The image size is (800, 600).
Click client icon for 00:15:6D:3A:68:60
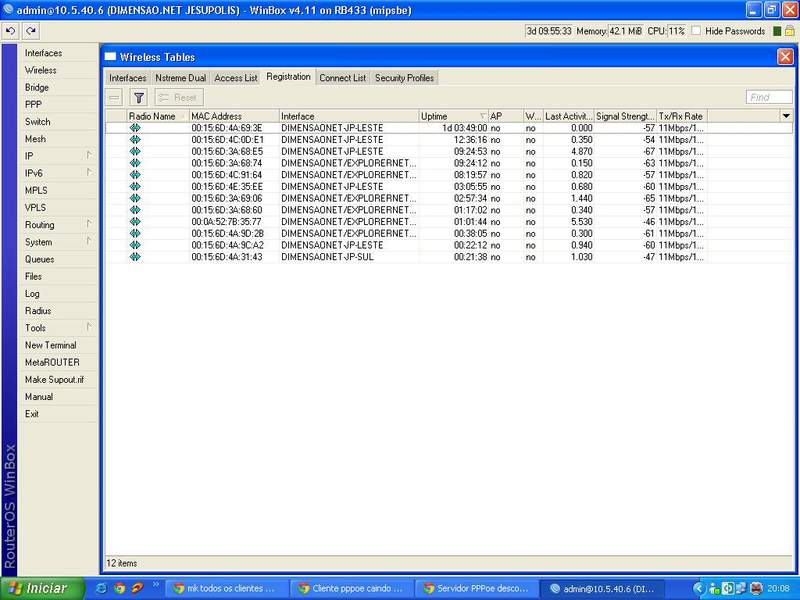coord(135,210)
